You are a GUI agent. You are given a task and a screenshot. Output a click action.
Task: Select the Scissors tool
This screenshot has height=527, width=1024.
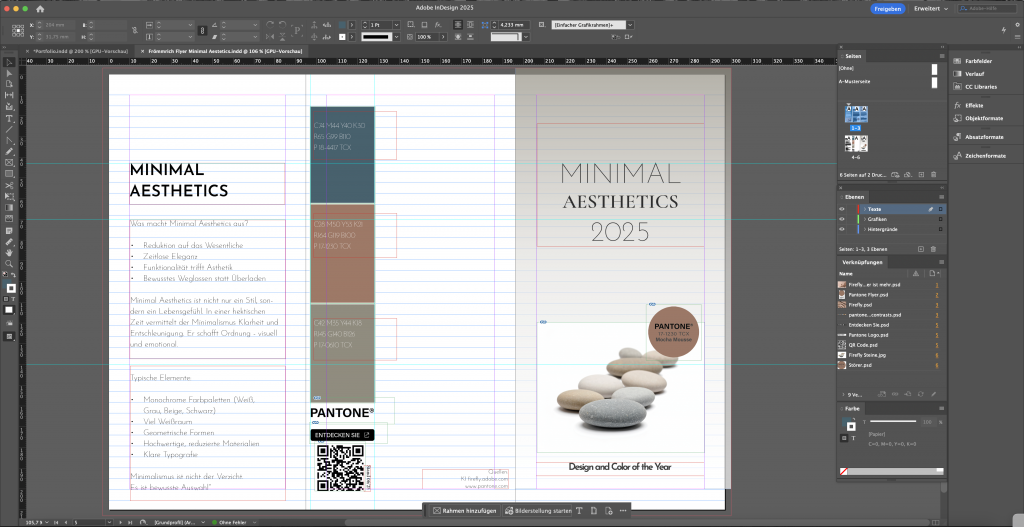coord(9,185)
